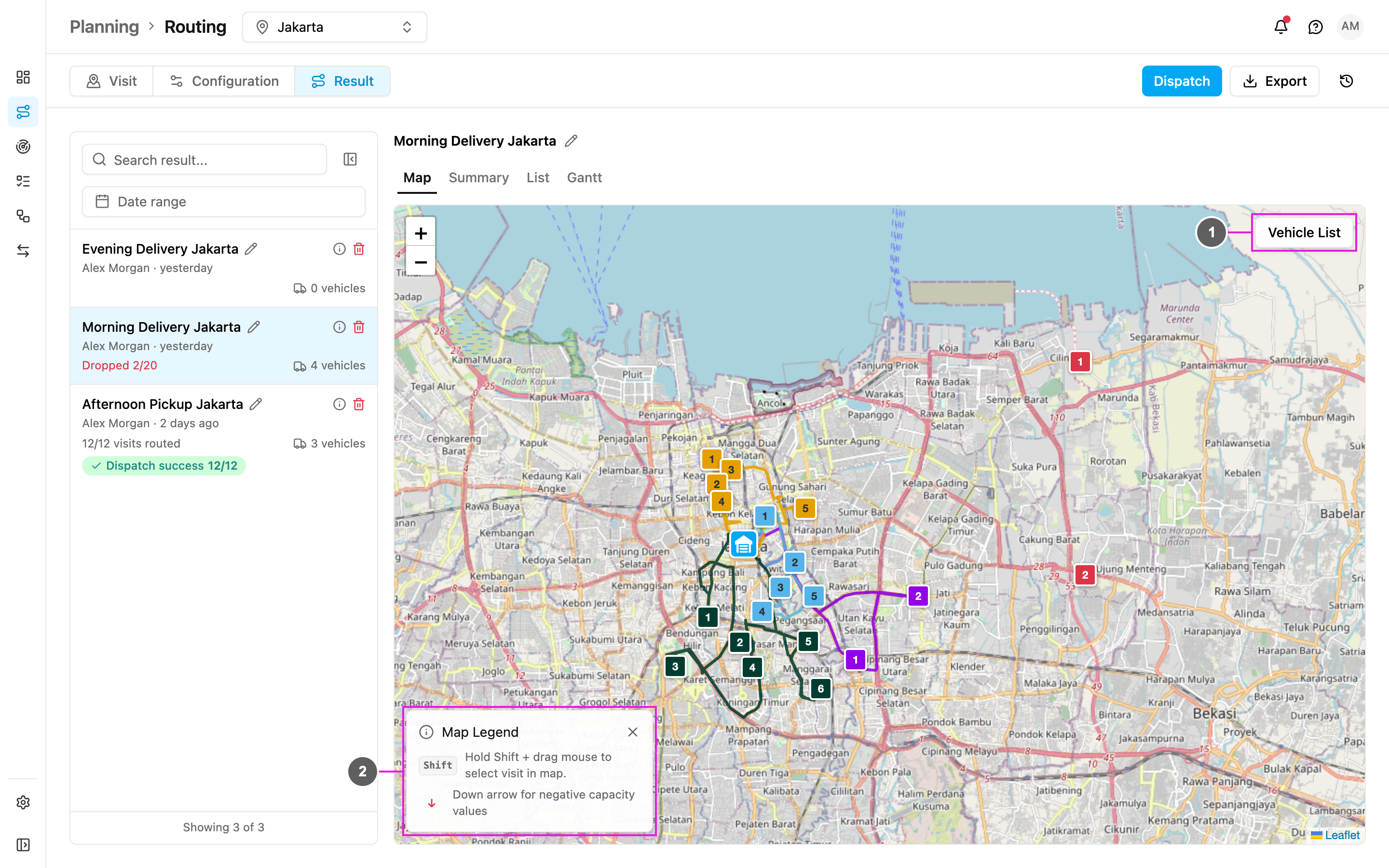Select the depot warehouse marker on map
This screenshot has width=1389, height=868.
click(x=743, y=543)
